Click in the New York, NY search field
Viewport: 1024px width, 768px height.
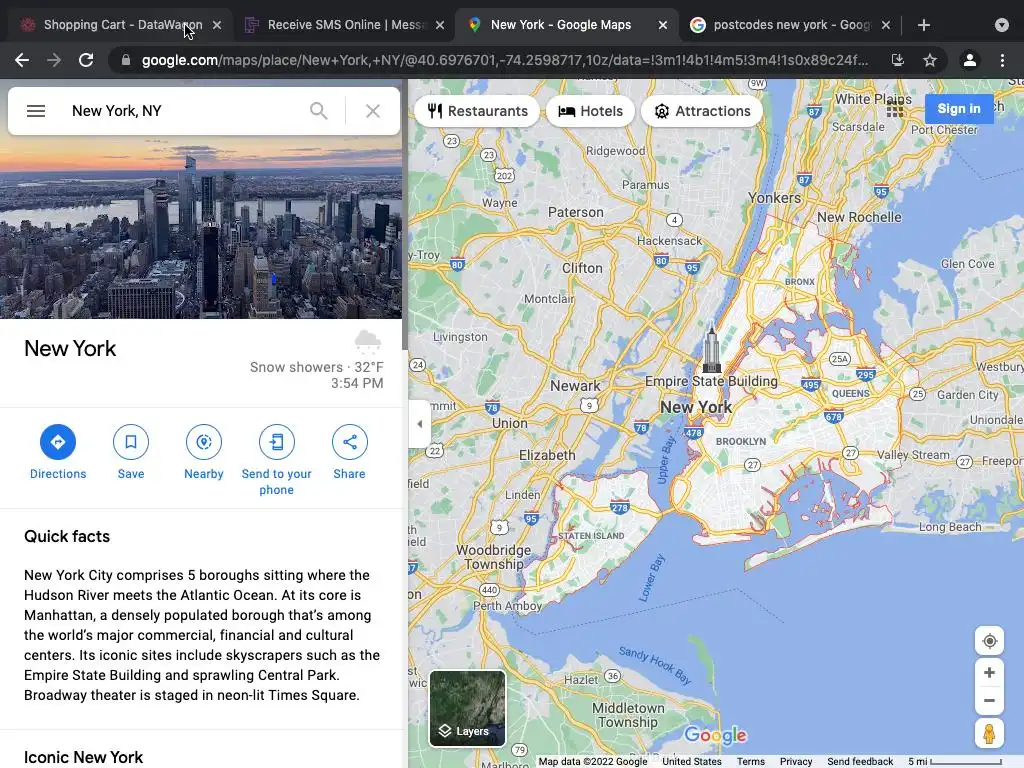[x=183, y=111]
